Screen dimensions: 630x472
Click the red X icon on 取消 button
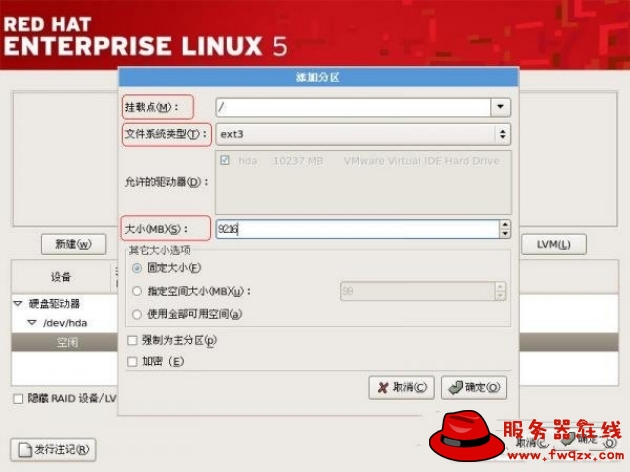(x=383, y=387)
